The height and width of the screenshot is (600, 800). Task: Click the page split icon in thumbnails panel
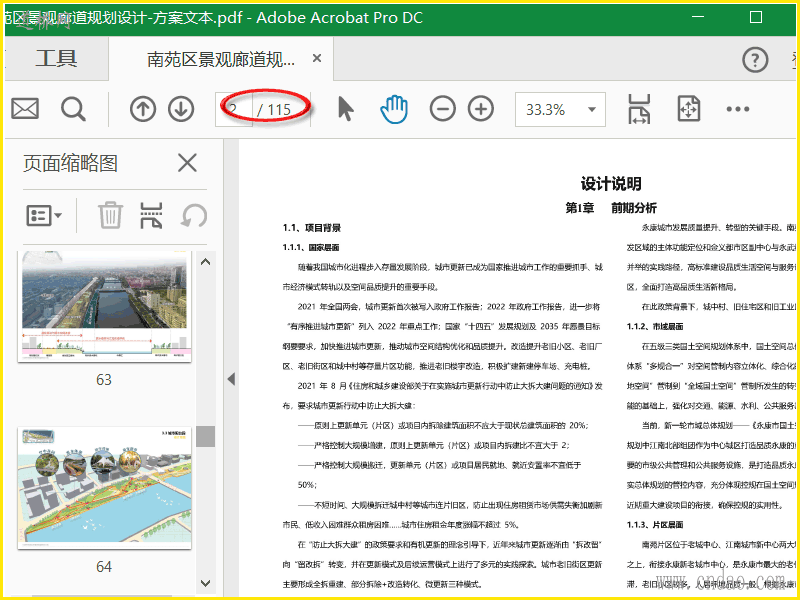tap(151, 215)
